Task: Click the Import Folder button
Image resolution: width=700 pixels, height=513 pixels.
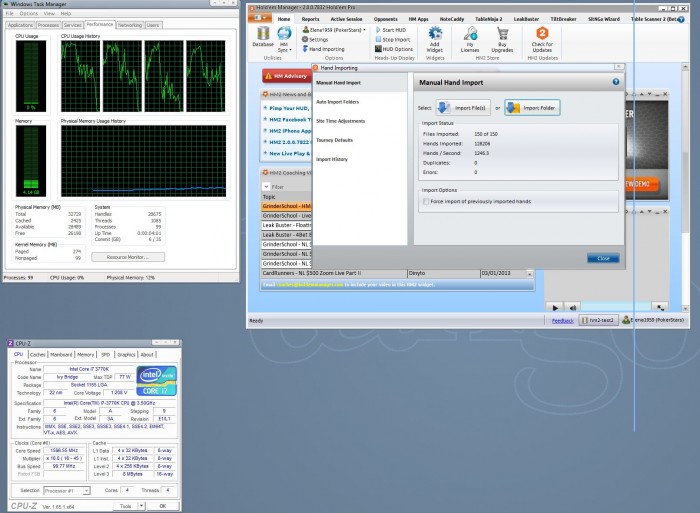Action: [x=532, y=107]
